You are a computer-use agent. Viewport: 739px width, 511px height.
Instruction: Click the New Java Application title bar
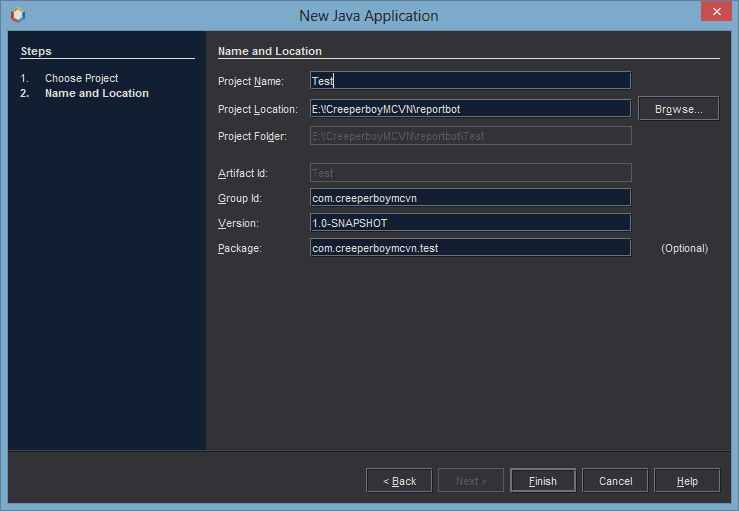click(368, 15)
